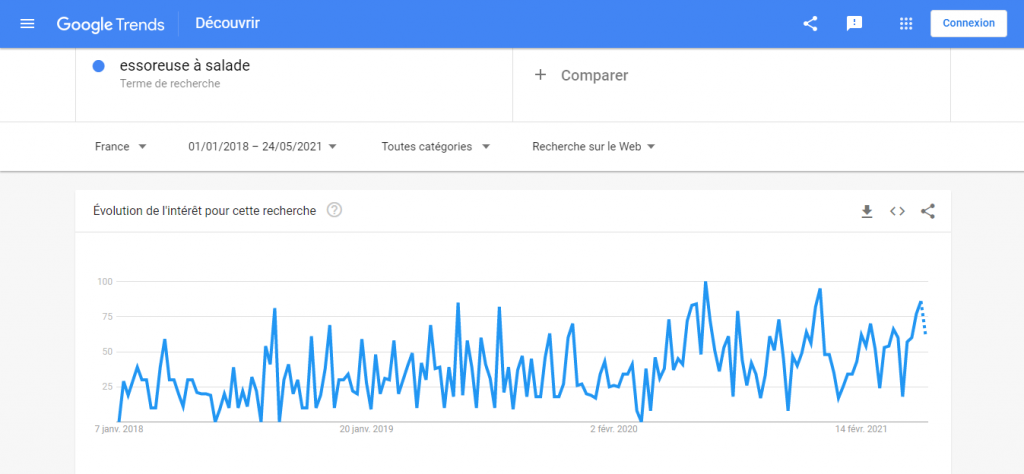Download the chart data as CSV

[867, 211]
